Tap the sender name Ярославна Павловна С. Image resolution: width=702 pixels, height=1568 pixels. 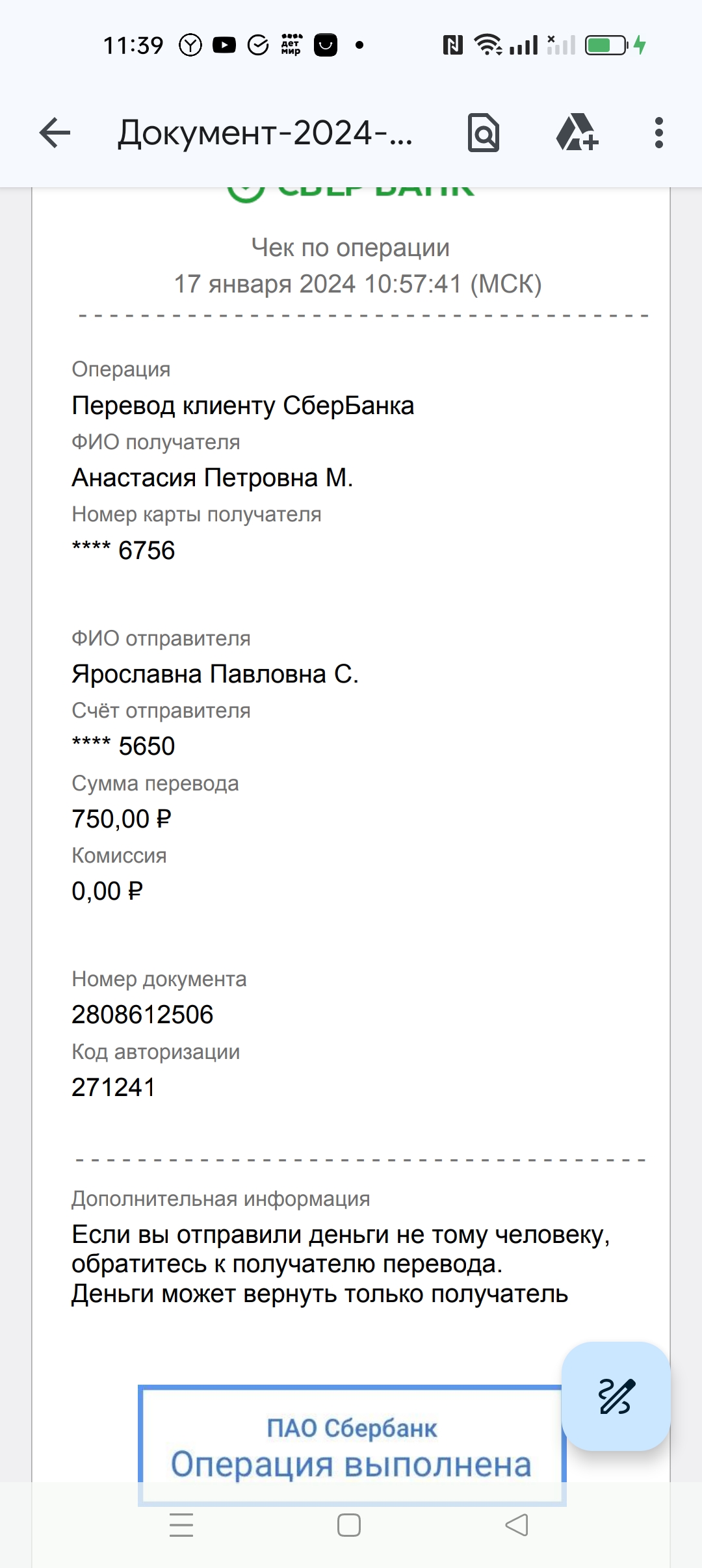(x=215, y=674)
